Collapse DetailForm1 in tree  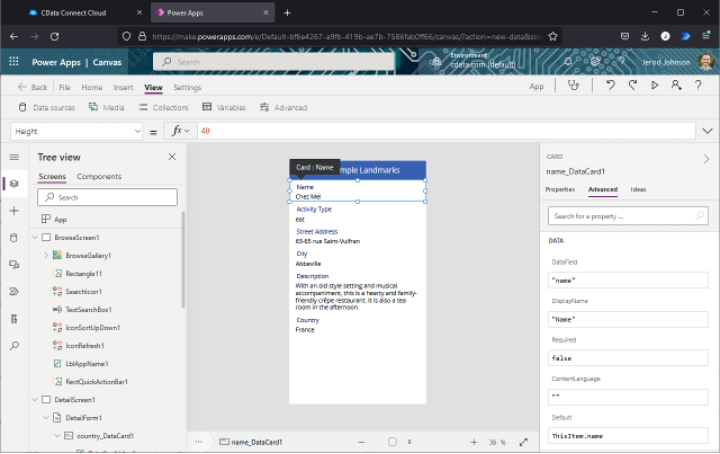(x=46, y=418)
